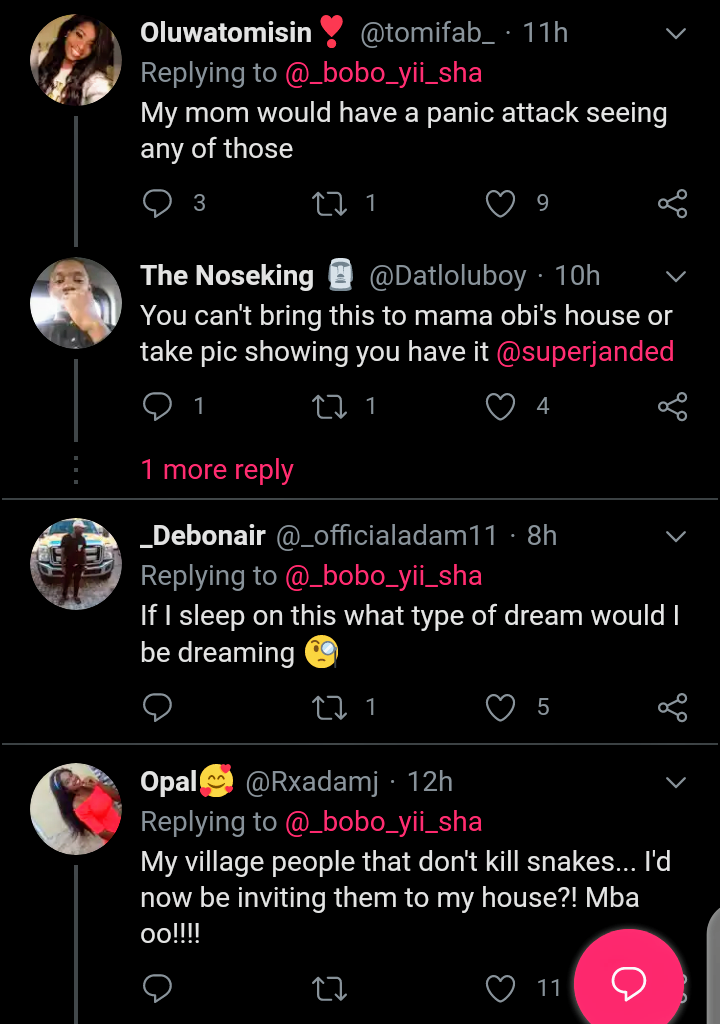Share _Debonair's tweet

point(673,708)
